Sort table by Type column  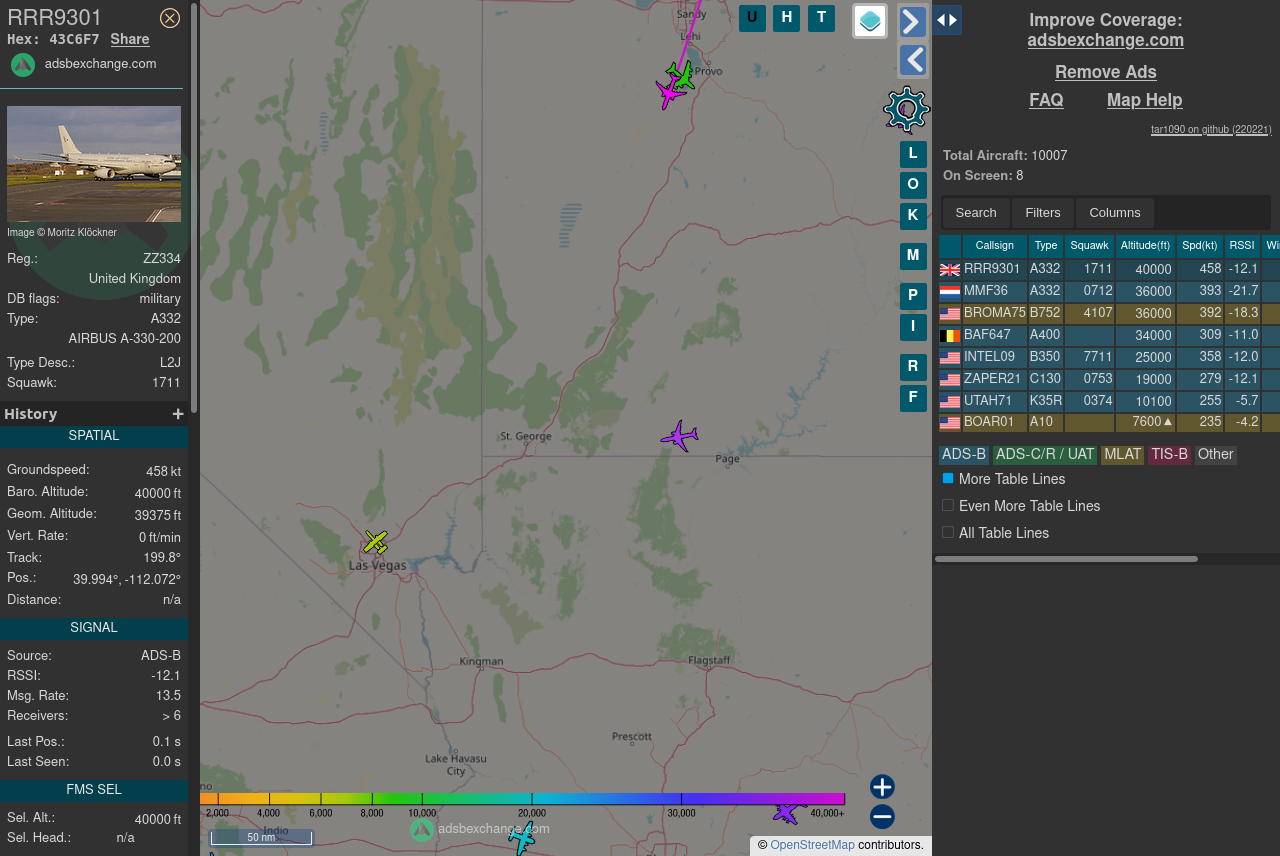pyautogui.click(x=1046, y=246)
